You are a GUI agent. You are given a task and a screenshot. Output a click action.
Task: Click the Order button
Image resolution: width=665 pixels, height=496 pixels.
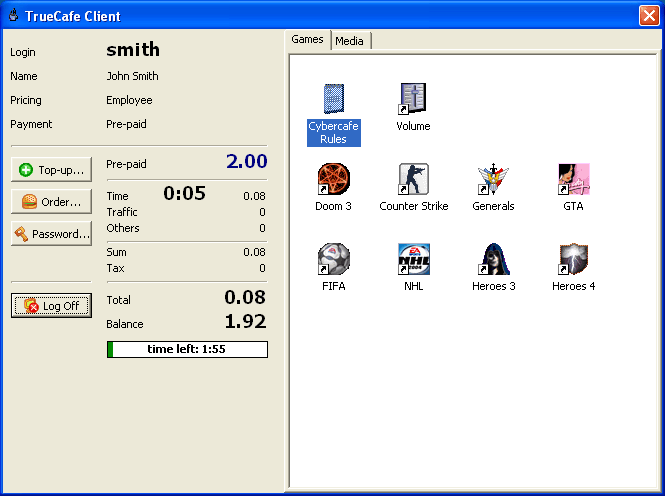pyautogui.click(x=51, y=202)
